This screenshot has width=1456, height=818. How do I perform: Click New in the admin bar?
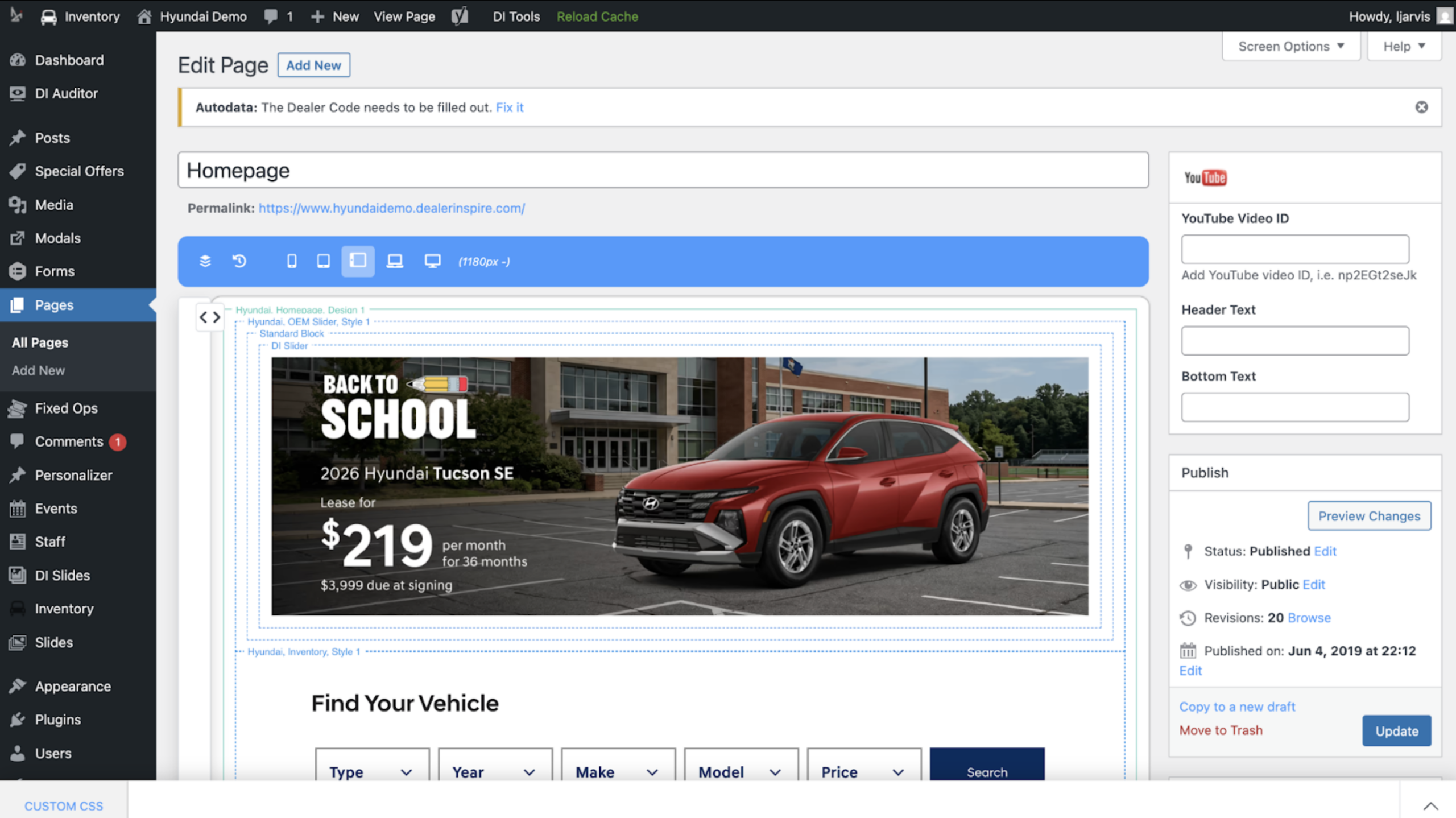tap(335, 16)
